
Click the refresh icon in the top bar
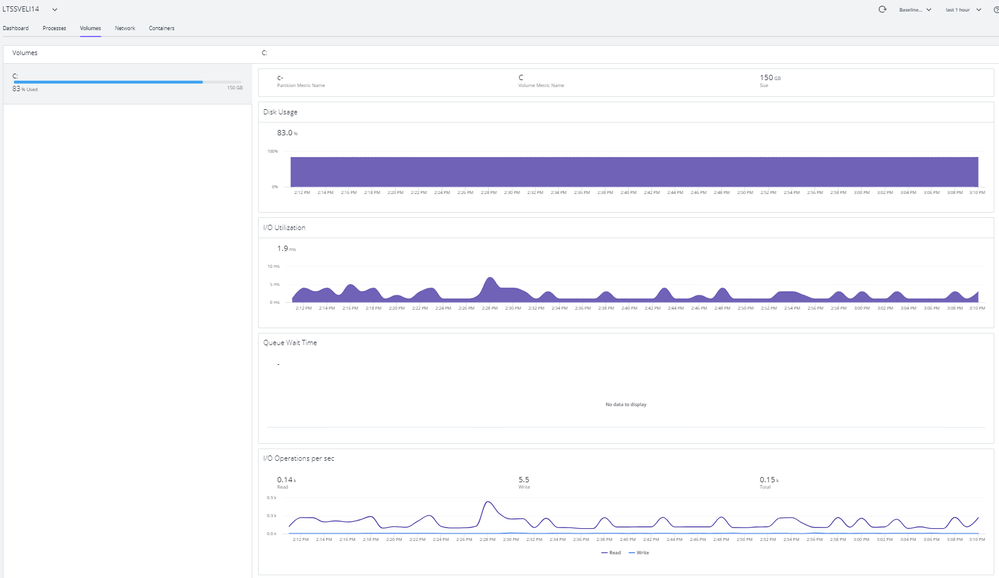coord(882,9)
